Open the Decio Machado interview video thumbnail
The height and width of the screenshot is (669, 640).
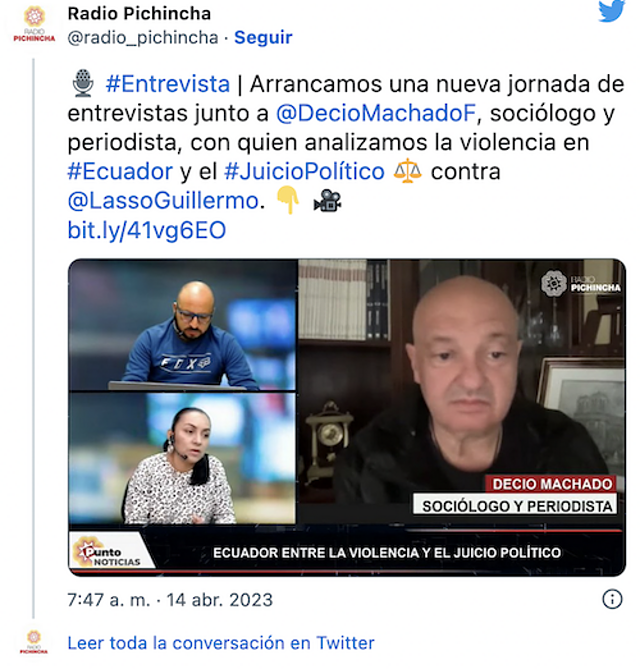(347, 418)
